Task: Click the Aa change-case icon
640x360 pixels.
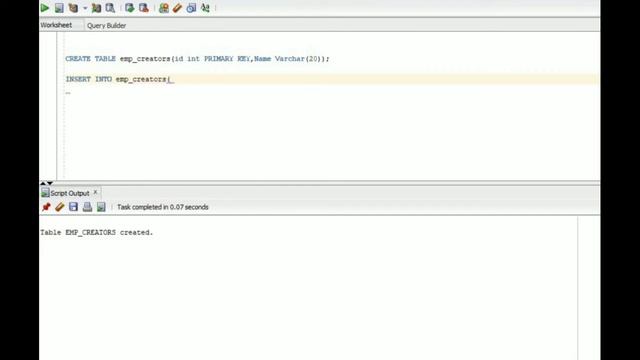Action: click(x=205, y=8)
